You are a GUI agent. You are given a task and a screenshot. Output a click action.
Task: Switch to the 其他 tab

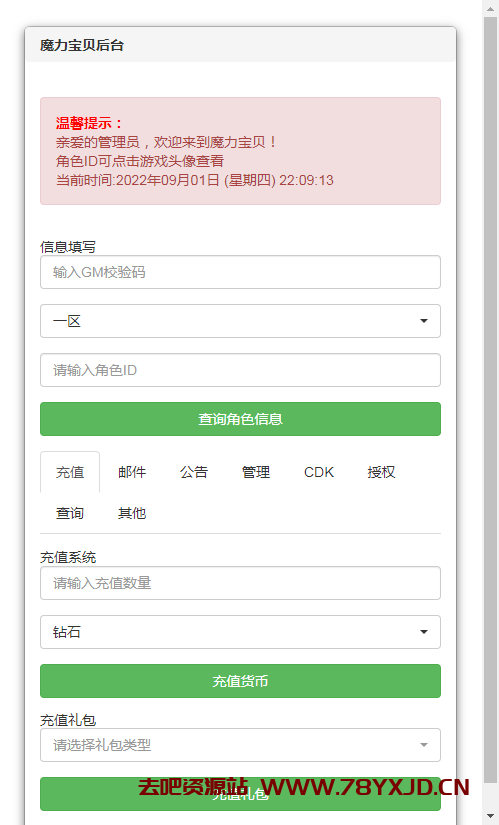point(132,513)
